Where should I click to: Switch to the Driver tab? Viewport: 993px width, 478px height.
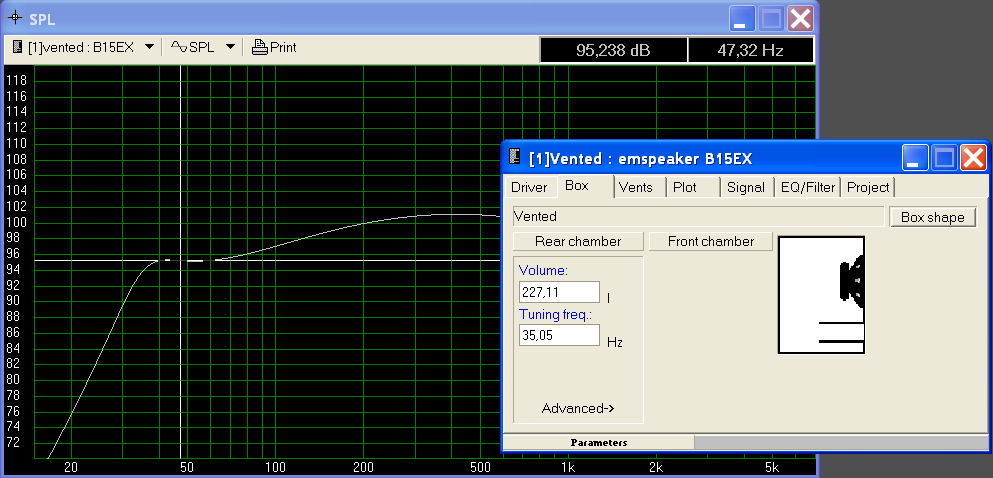(x=529, y=187)
